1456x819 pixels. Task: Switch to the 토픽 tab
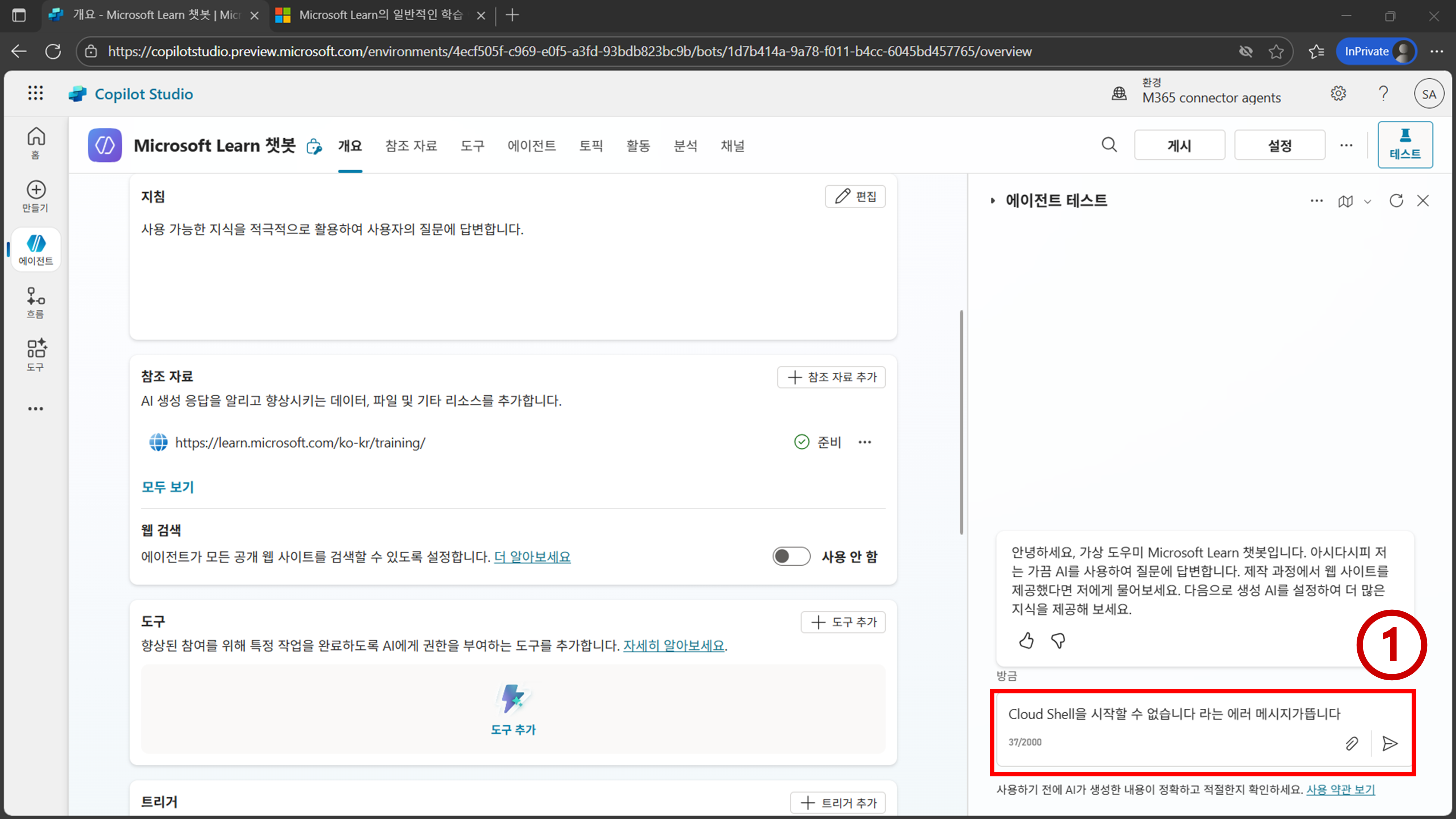591,146
